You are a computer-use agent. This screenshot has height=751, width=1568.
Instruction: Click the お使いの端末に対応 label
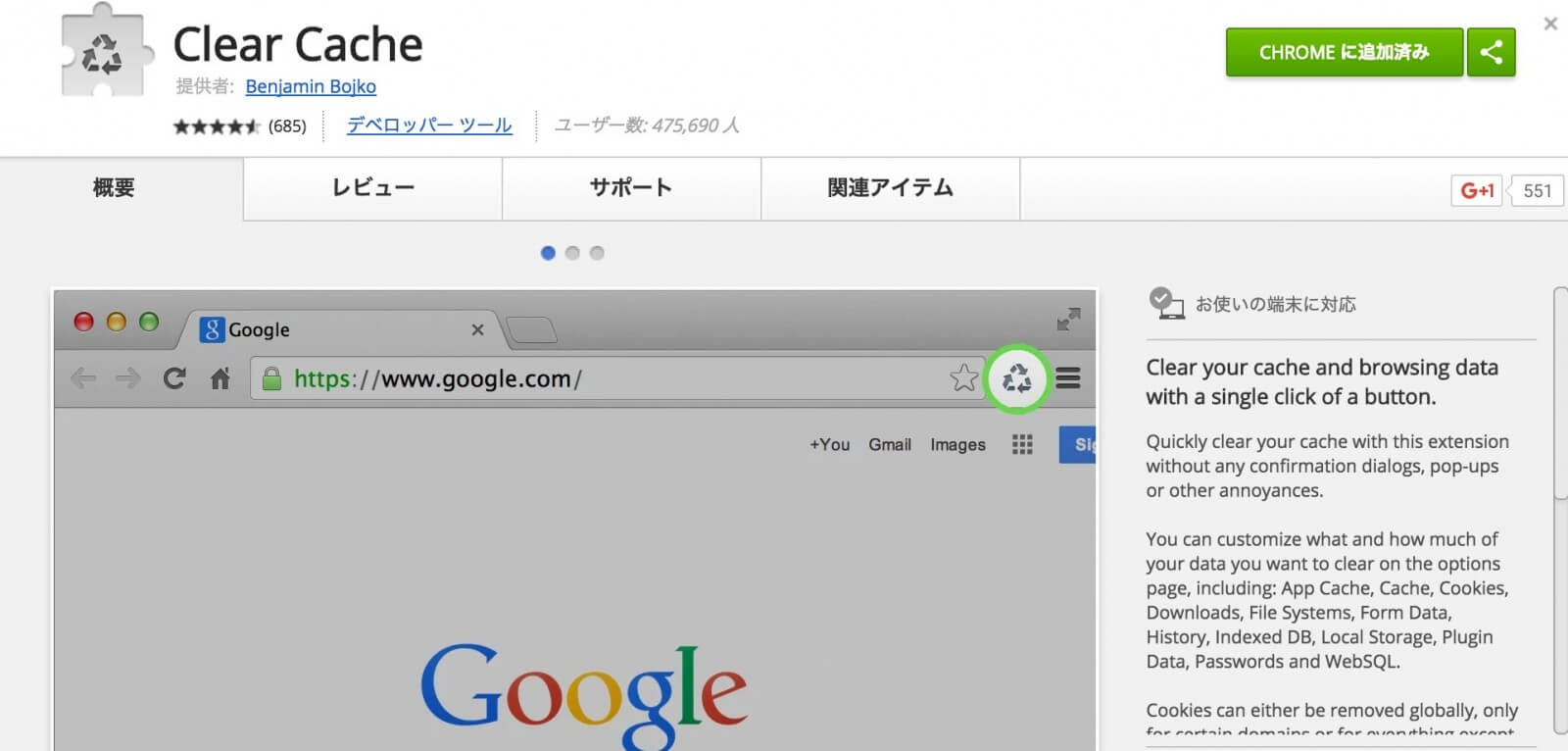pyautogui.click(x=1275, y=304)
